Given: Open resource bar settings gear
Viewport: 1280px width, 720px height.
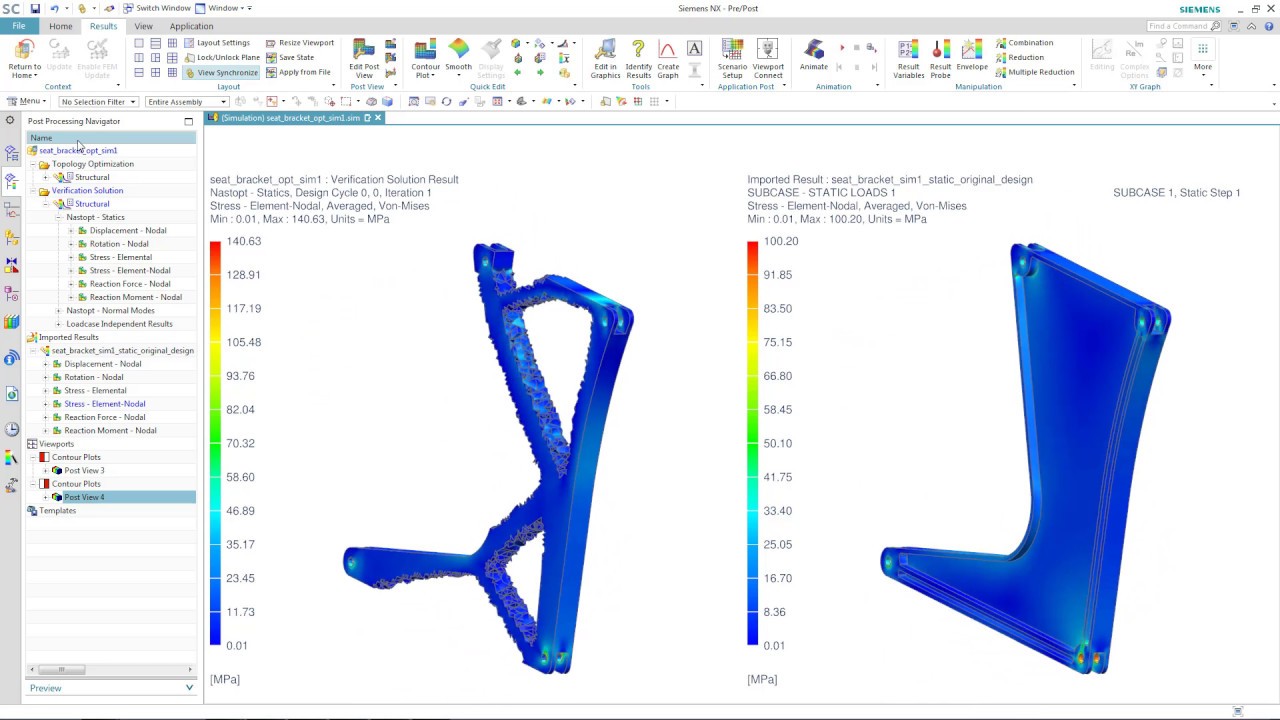Looking at the screenshot, I should click(10, 120).
